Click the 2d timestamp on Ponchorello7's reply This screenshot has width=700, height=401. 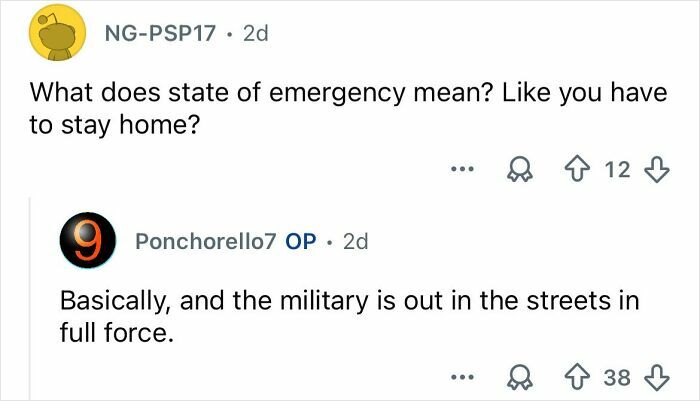(355, 243)
